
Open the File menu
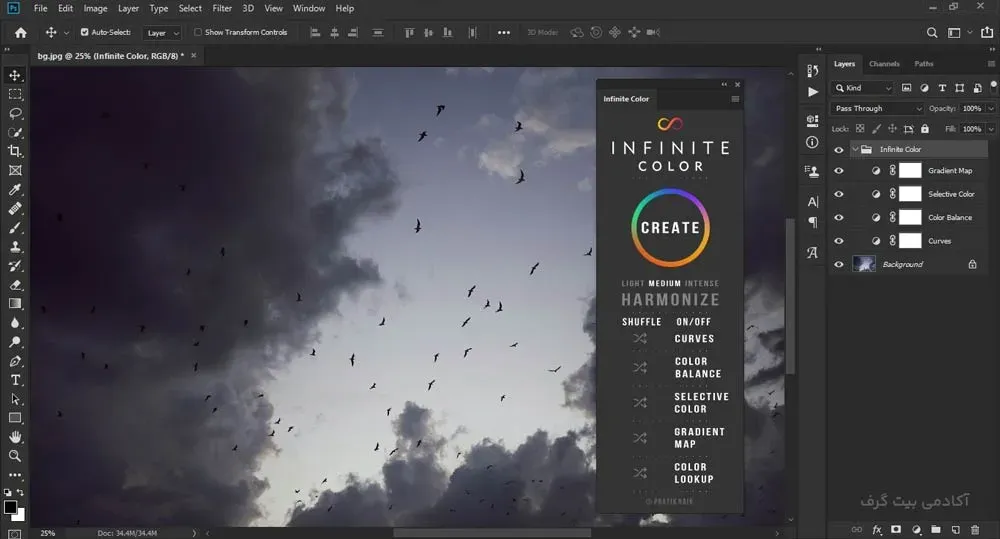(40, 8)
